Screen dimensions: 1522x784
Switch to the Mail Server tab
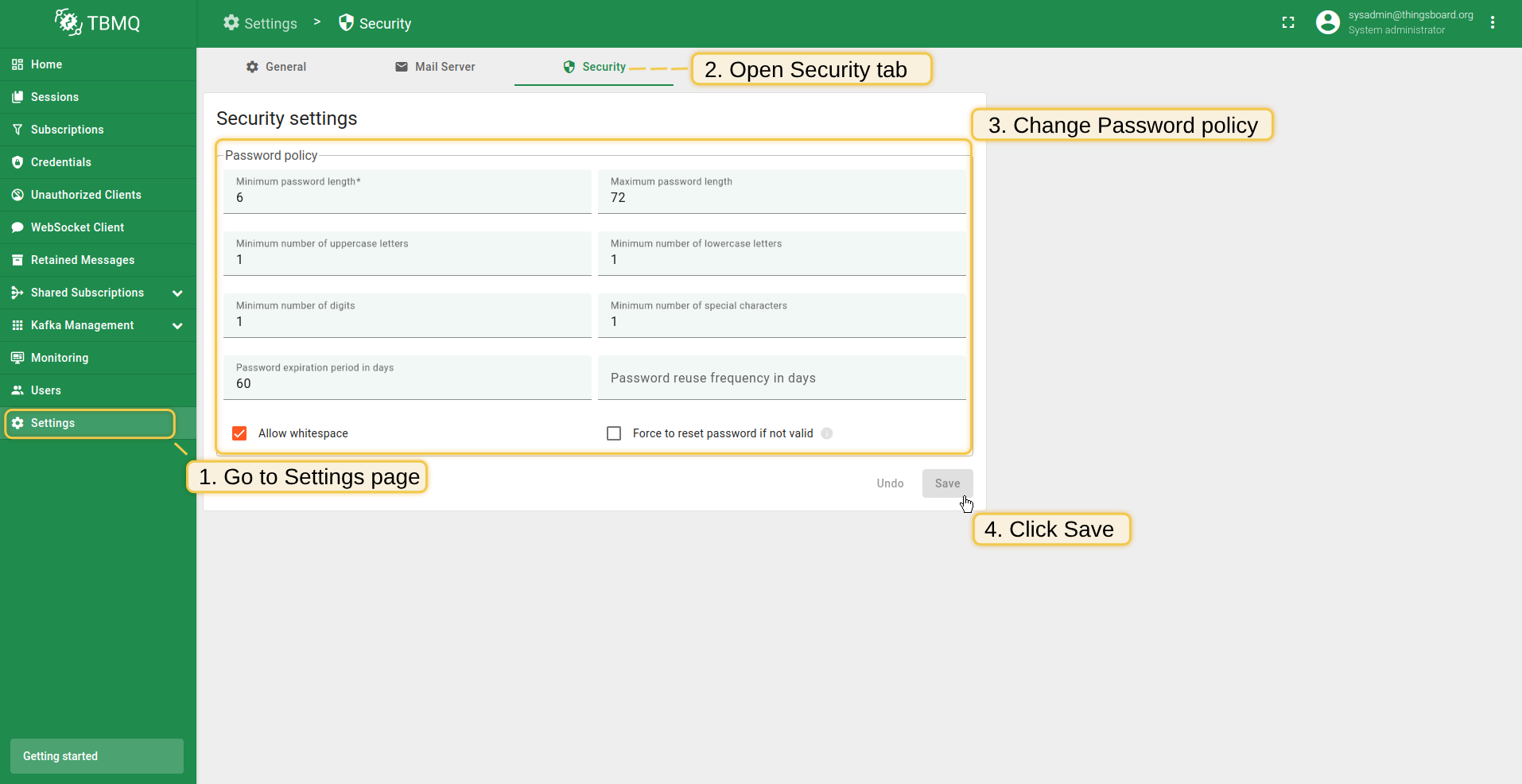(435, 67)
